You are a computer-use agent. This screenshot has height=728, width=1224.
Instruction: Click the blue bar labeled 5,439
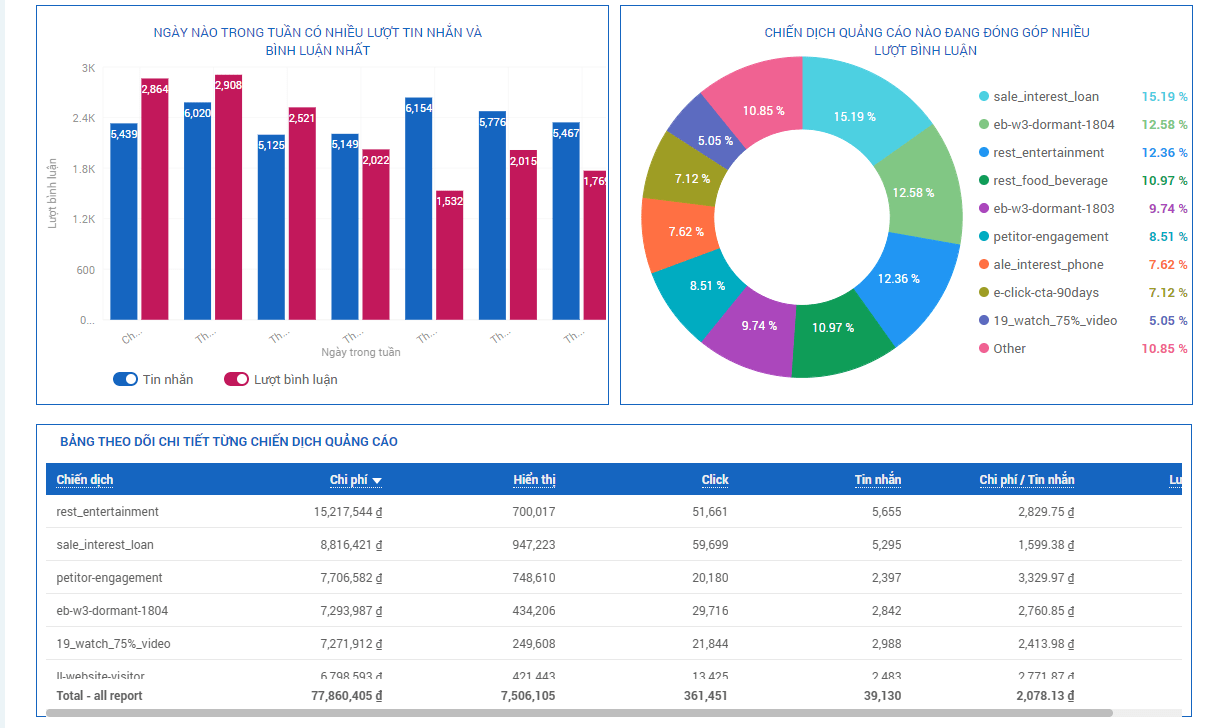tap(124, 221)
